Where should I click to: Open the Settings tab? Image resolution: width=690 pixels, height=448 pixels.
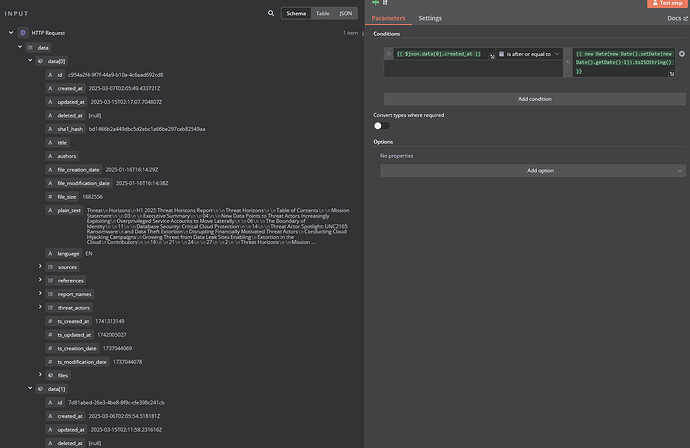point(430,18)
